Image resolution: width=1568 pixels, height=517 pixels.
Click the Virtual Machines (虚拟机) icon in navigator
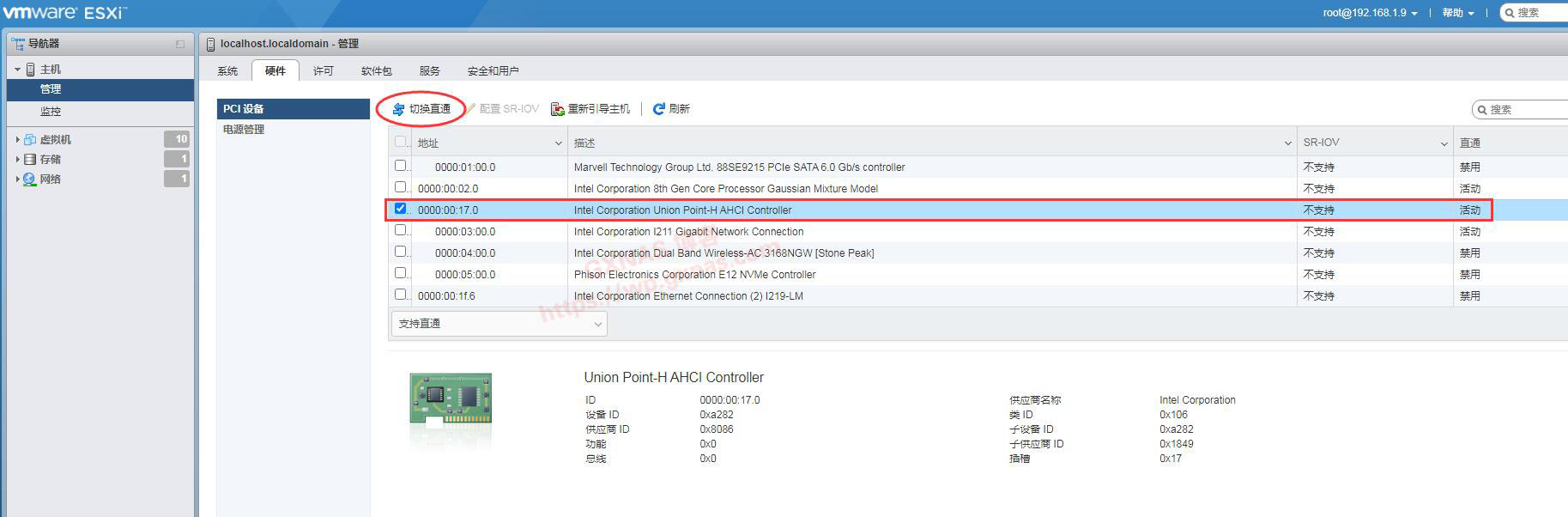click(x=30, y=139)
